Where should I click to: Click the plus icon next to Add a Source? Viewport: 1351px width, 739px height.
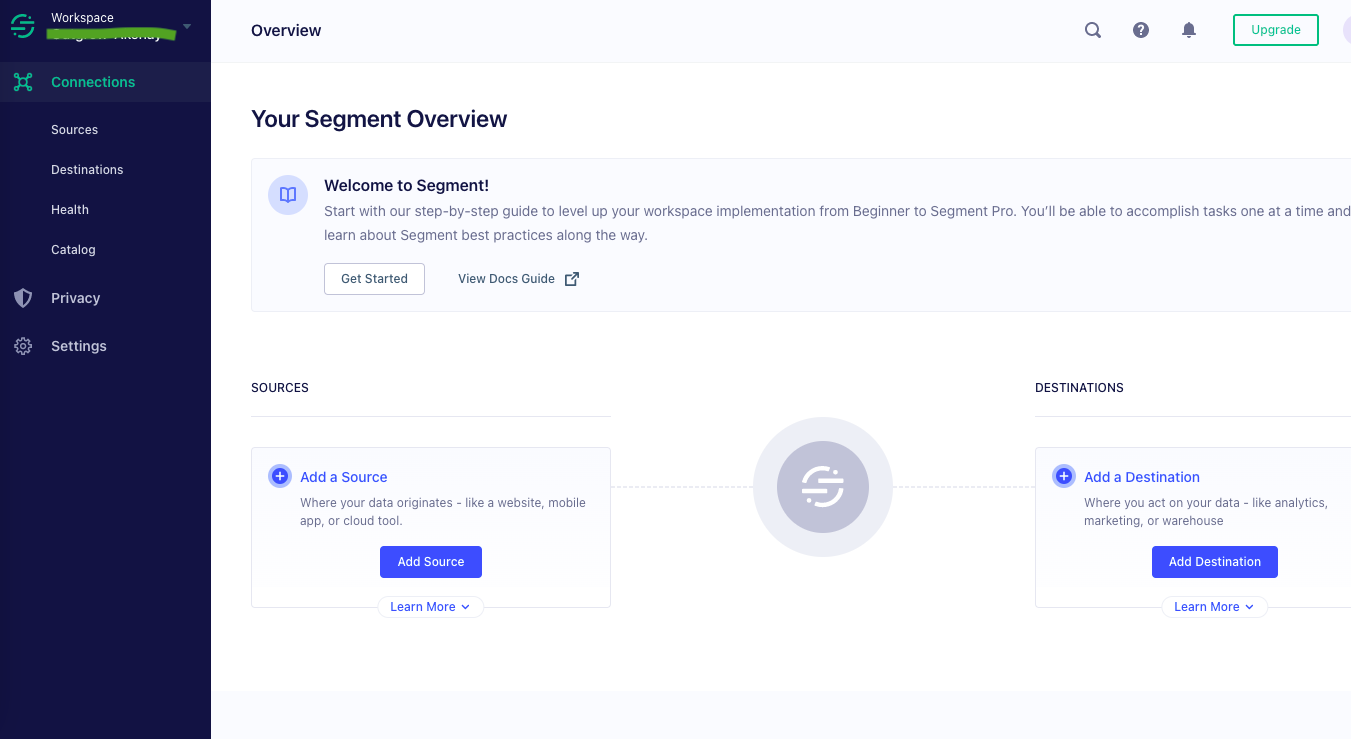pyautogui.click(x=280, y=477)
